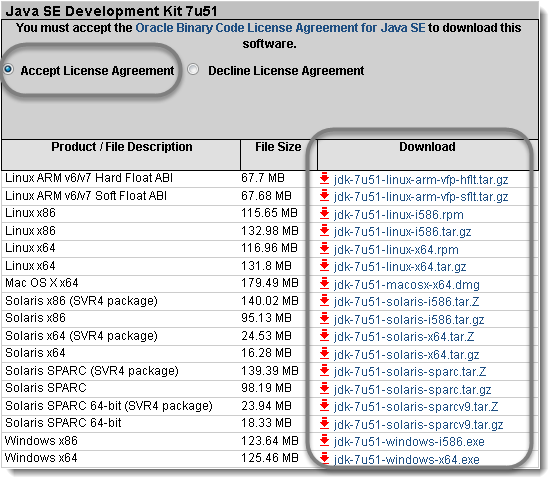Download jdk-7u51-solaris-sparcv9.tar.gz link
The width and height of the screenshot is (555, 484).
click(418, 424)
